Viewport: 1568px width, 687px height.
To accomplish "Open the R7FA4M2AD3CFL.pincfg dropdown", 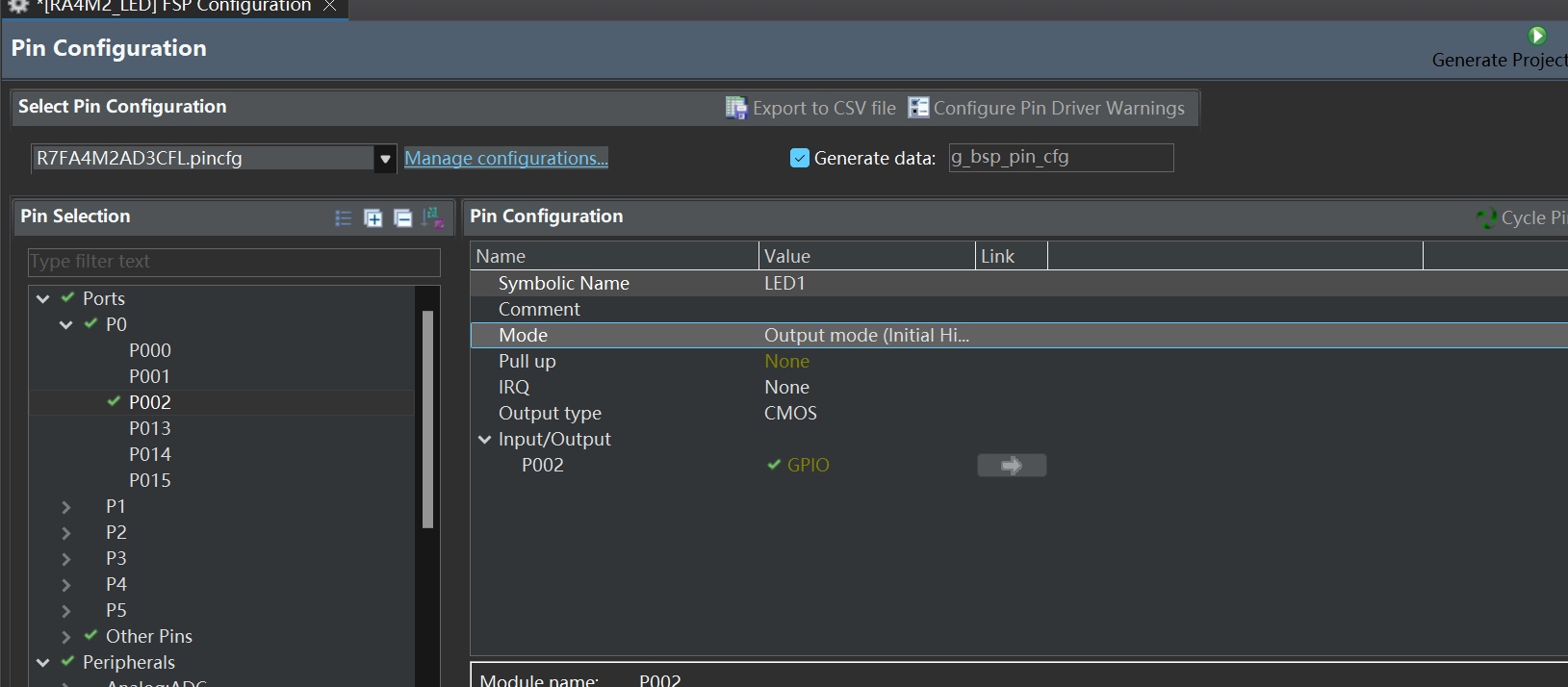I will pyautogui.click(x=385, y=158).
